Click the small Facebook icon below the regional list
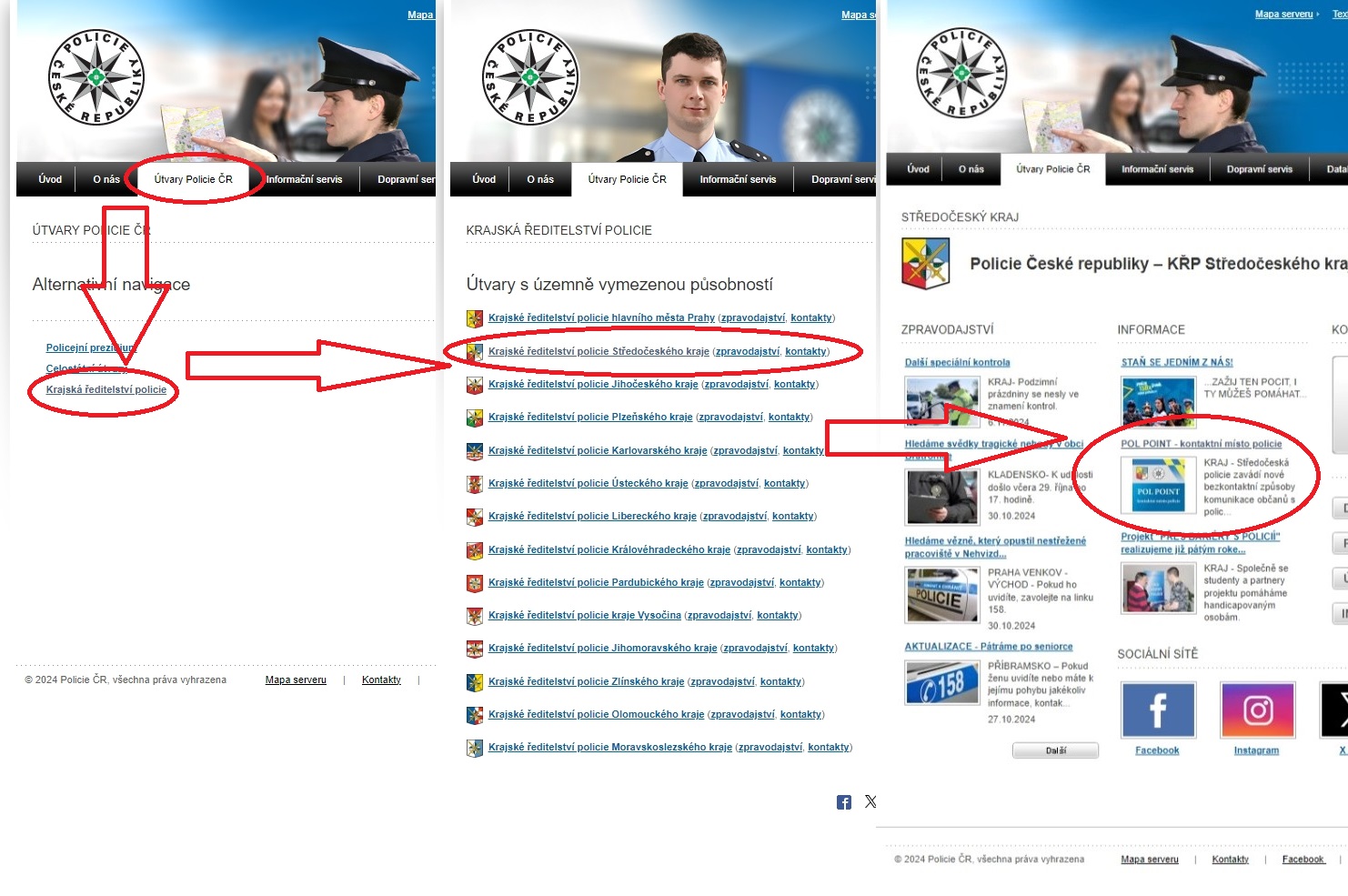The image size is (1348, 896). [844, 802]
